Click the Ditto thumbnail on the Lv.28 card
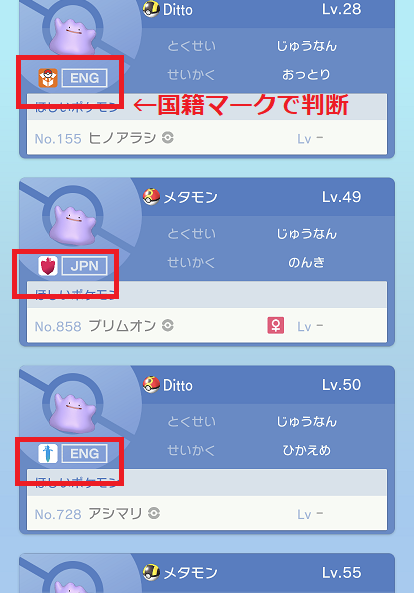414x593 pixels. coord(73,36)
